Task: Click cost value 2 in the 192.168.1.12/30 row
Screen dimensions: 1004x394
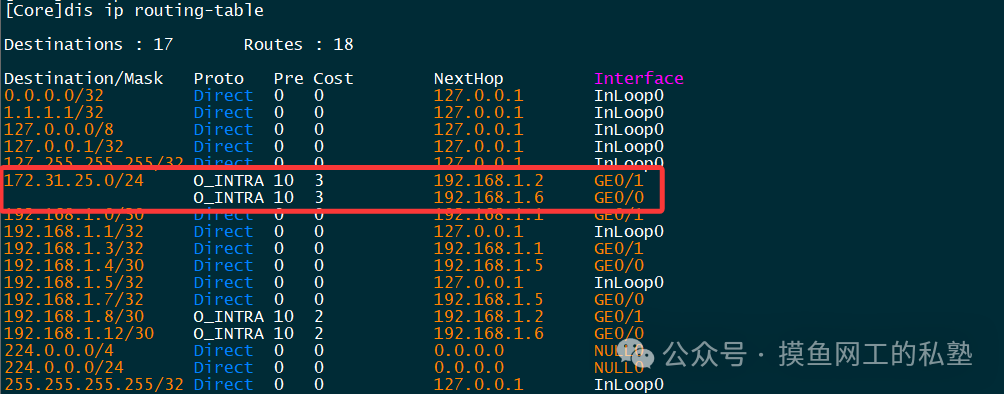Action: [318, 334]
